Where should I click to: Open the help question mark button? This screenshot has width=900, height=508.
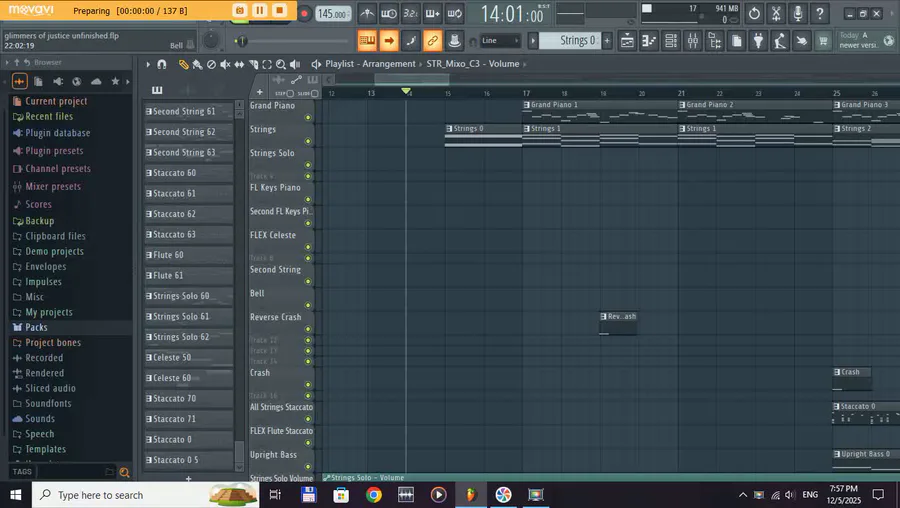coord(820,13)
